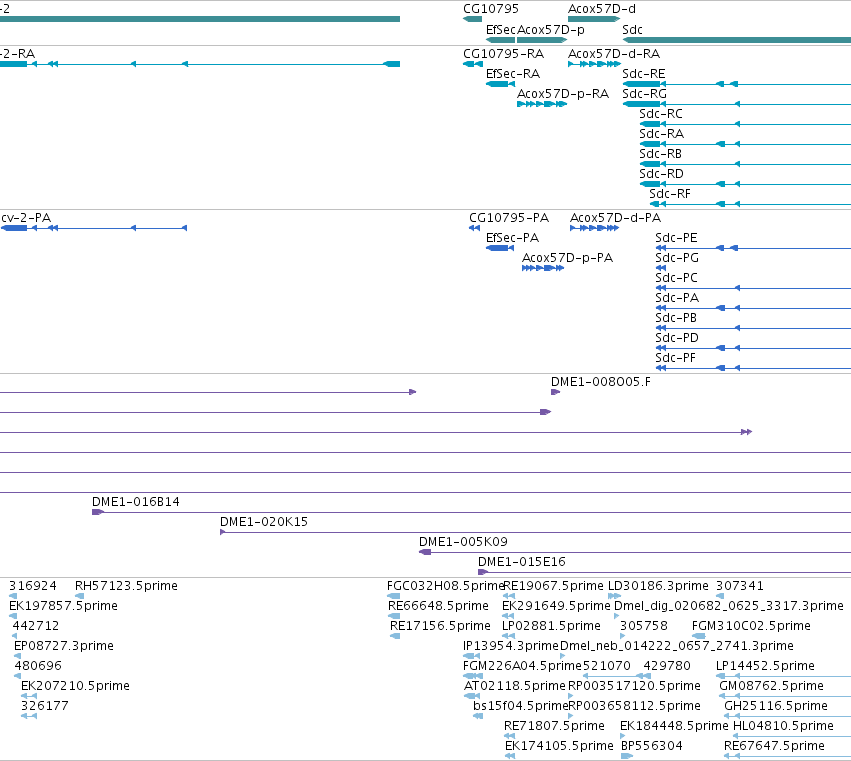Select the Sdc-RA transcript label

point(661,134)
